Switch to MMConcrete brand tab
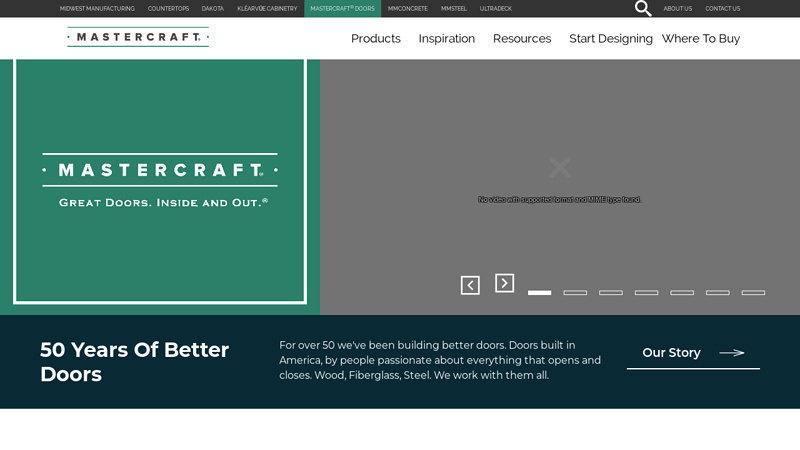Image resolution: width=800 pixels, height=450 pixels. [408, 9]
